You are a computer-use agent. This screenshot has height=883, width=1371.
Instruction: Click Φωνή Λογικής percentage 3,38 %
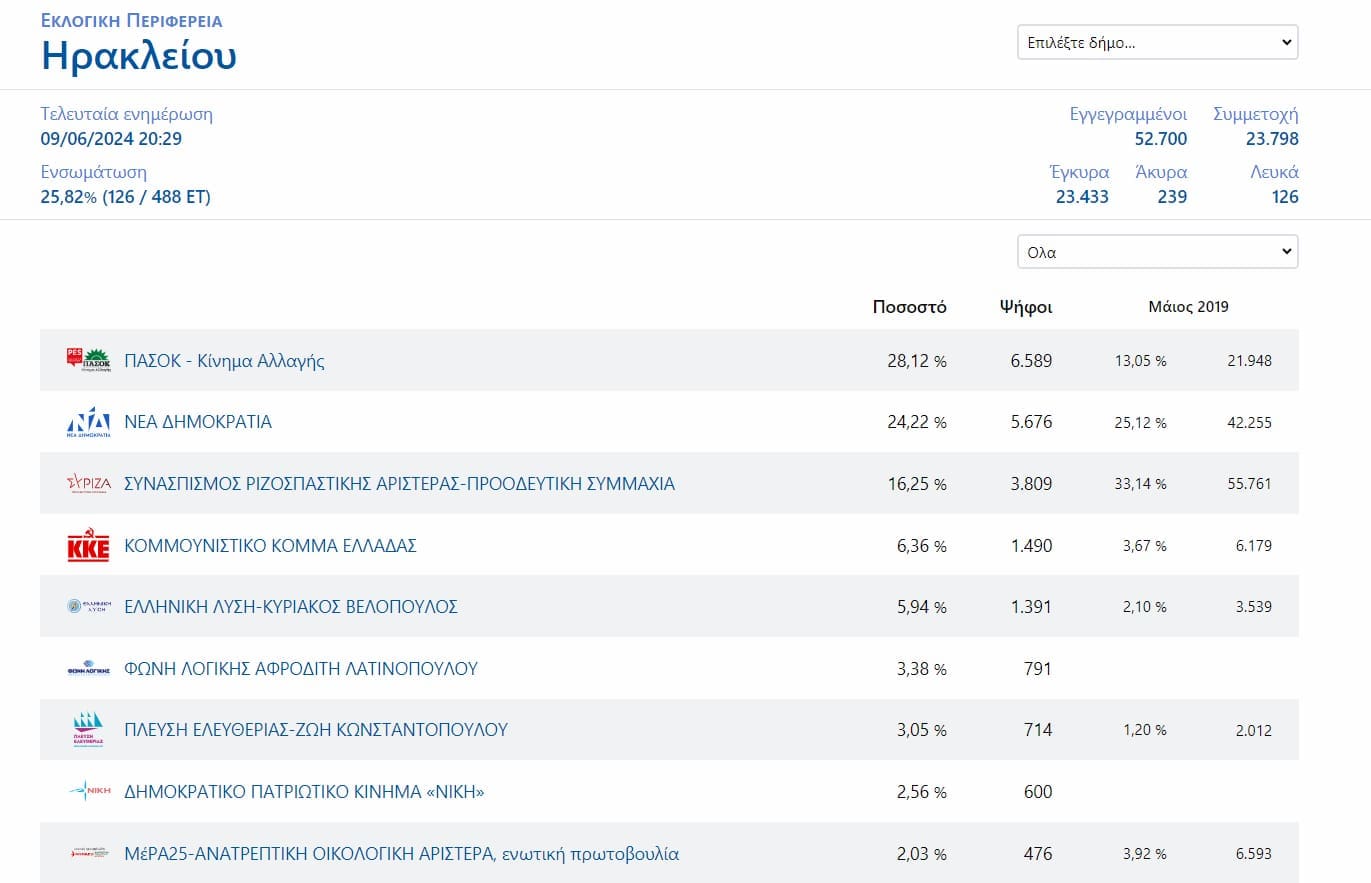pyautogui.click(x=922, y=668)
